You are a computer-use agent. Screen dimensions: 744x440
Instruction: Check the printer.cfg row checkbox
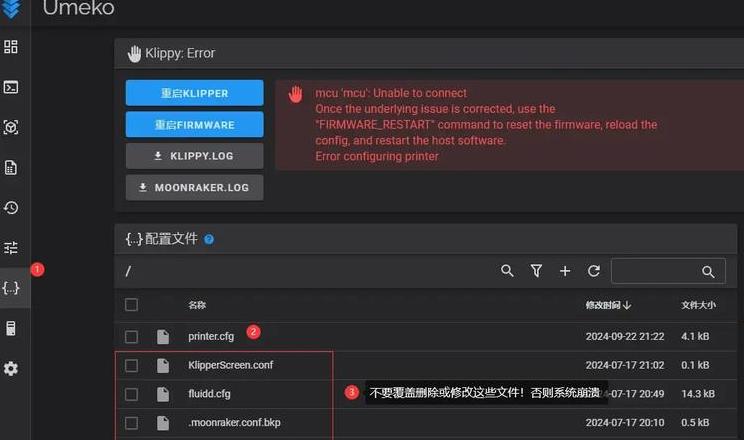(131, 337)
